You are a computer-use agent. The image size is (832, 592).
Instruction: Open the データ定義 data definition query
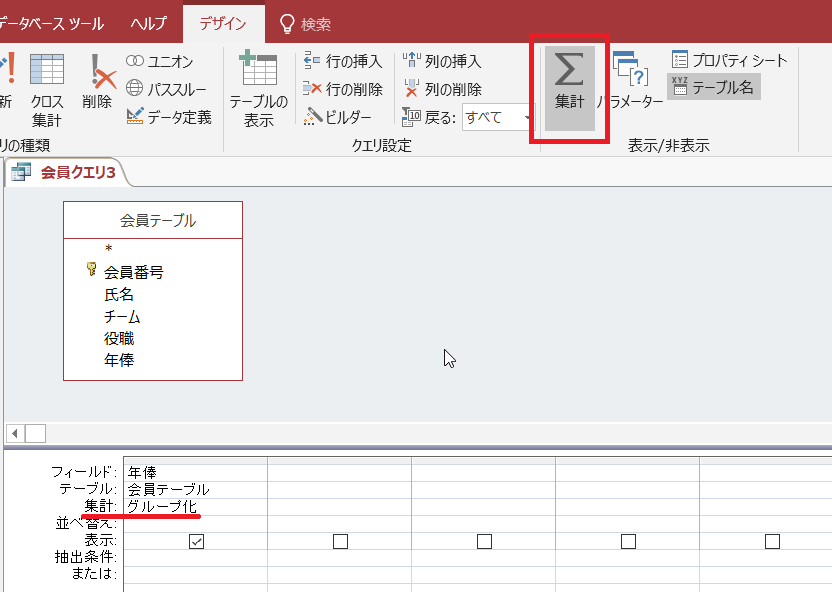point(169,117)
